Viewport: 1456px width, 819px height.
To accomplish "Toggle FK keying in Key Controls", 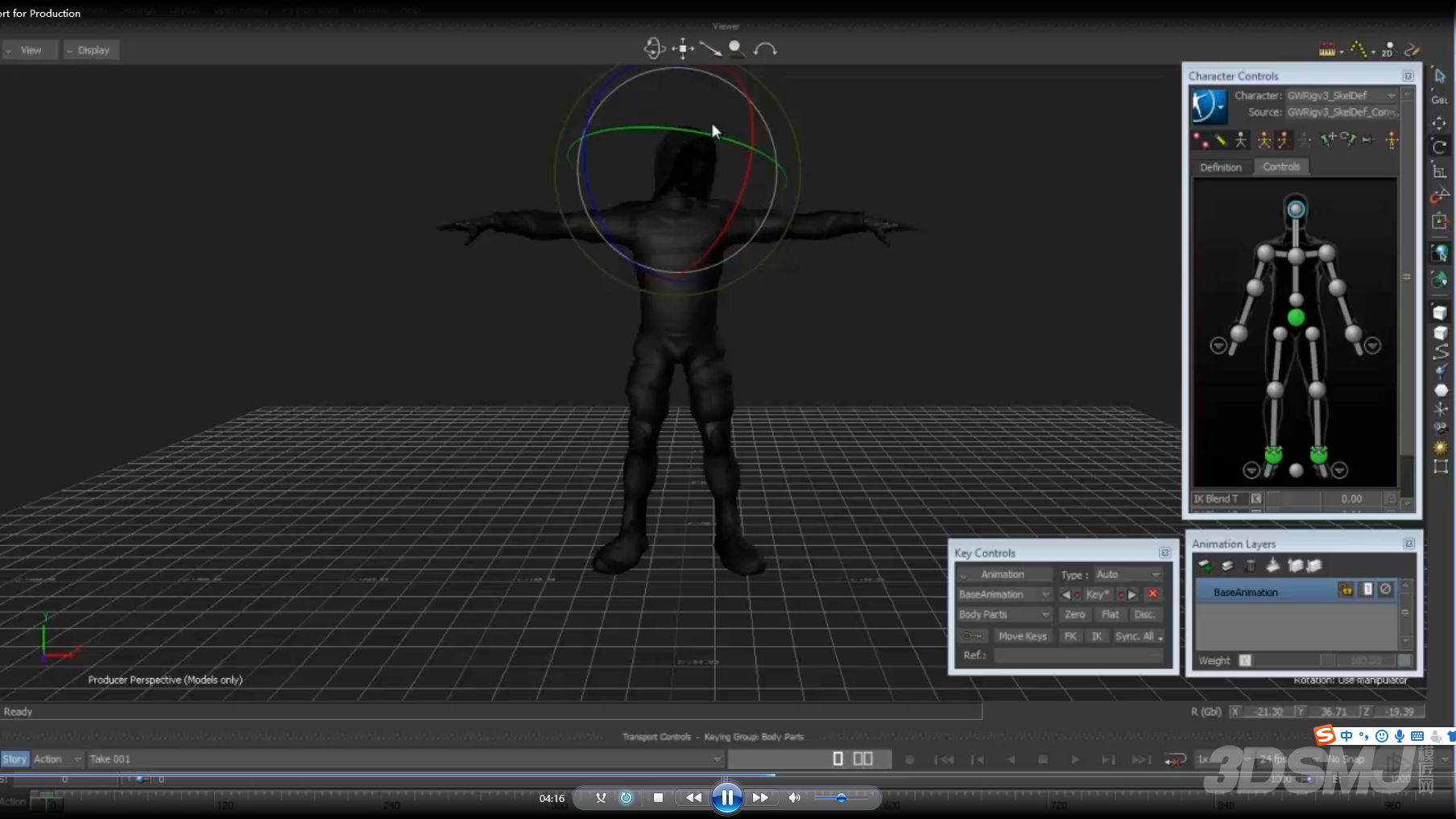I will coord(1070,636).
